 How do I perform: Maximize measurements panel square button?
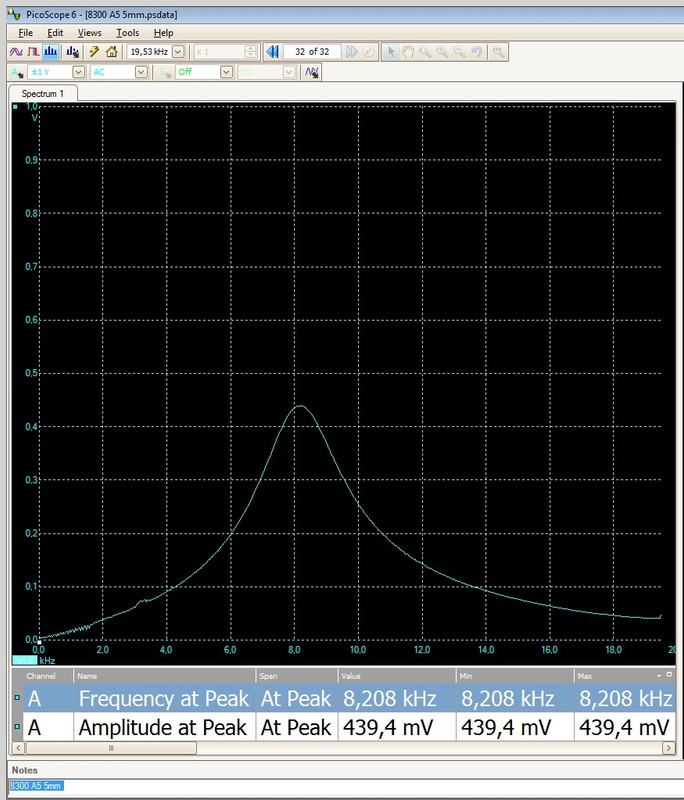point(669,674)
